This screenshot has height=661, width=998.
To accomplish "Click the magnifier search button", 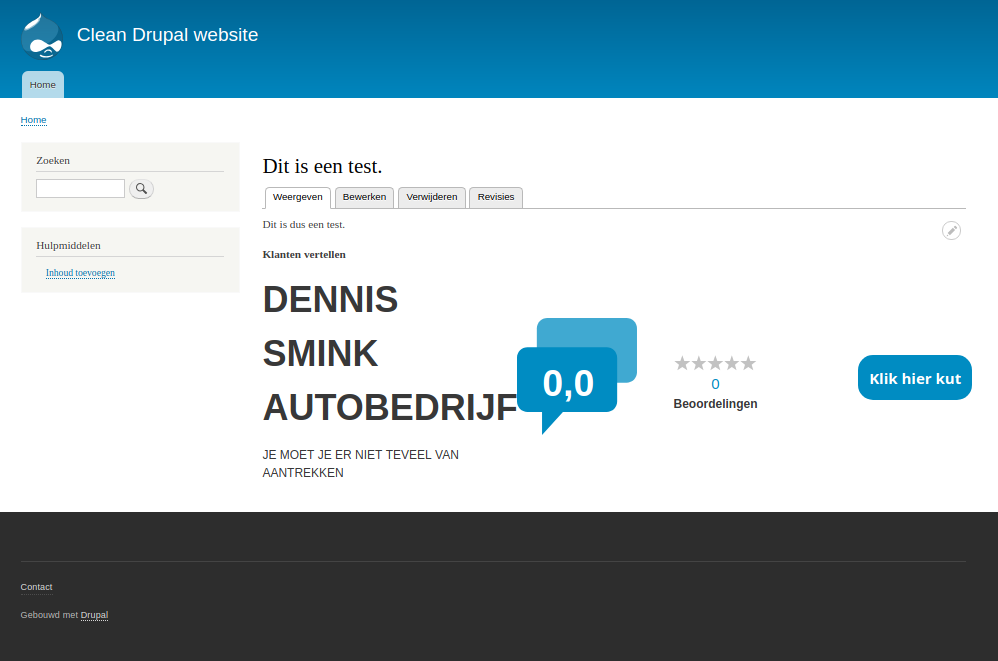I will (141, 189).
